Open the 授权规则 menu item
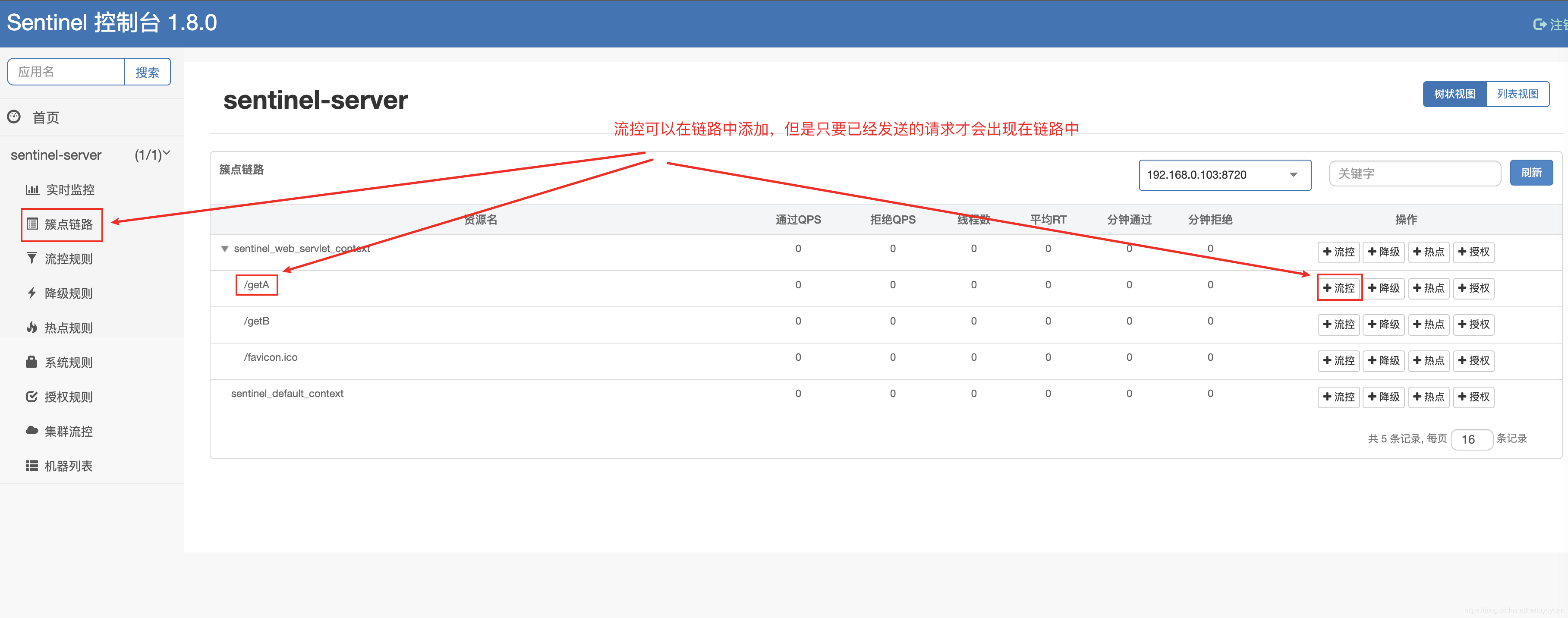 pos(68,397)
